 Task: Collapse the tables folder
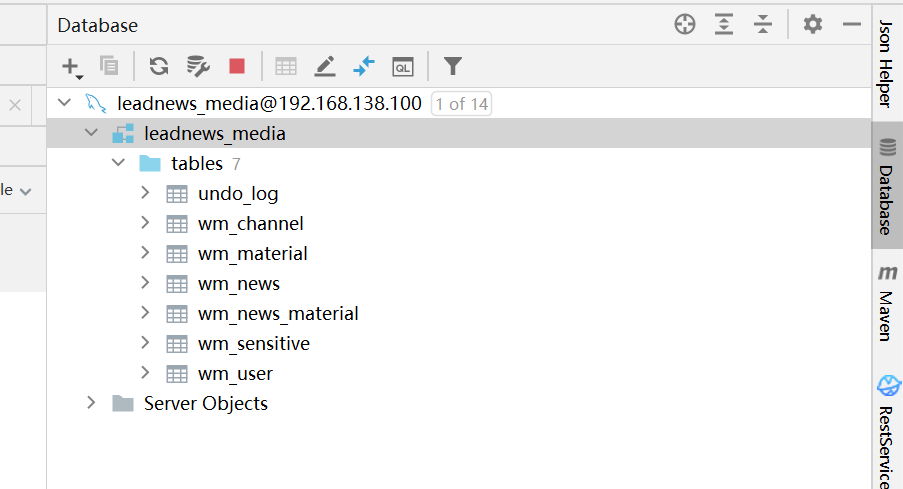coord(118,163)
